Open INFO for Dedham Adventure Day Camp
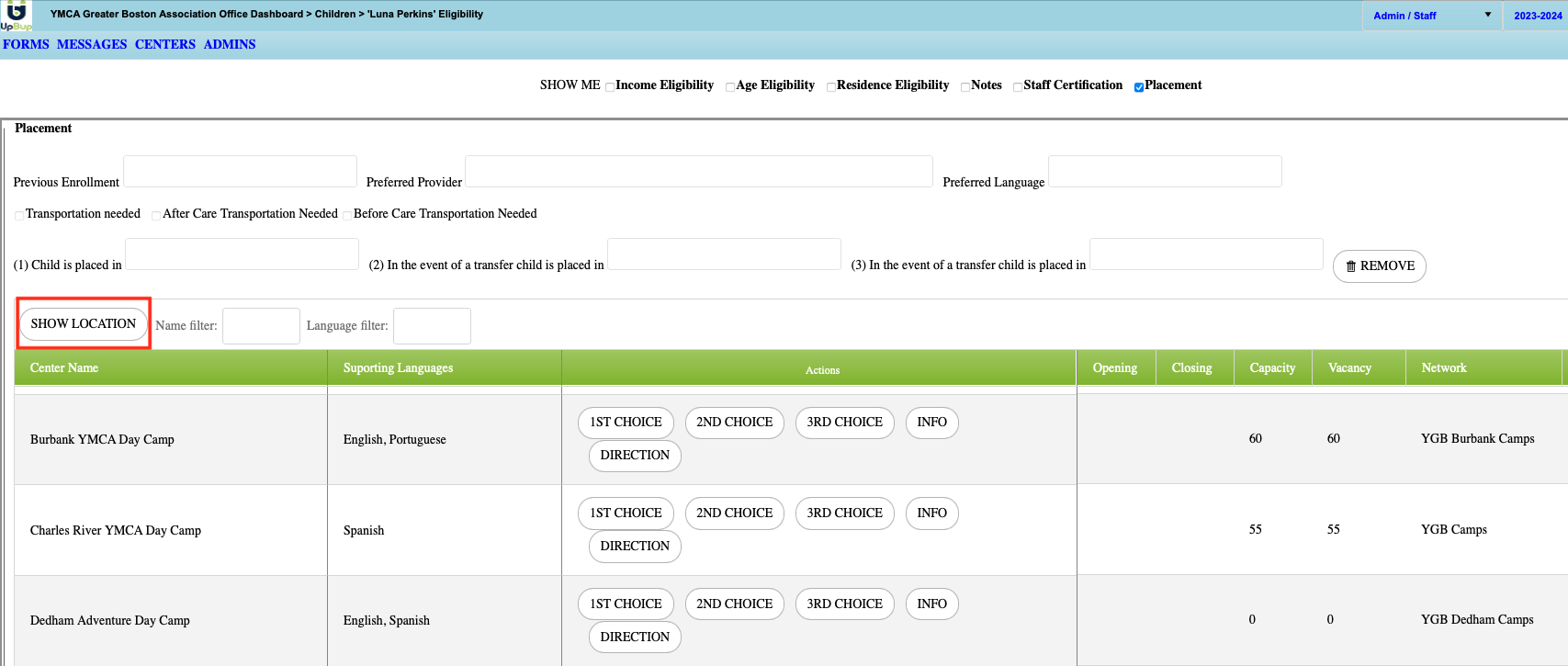Viewport: 1568px width, 666px height. (x=931, y=604)
